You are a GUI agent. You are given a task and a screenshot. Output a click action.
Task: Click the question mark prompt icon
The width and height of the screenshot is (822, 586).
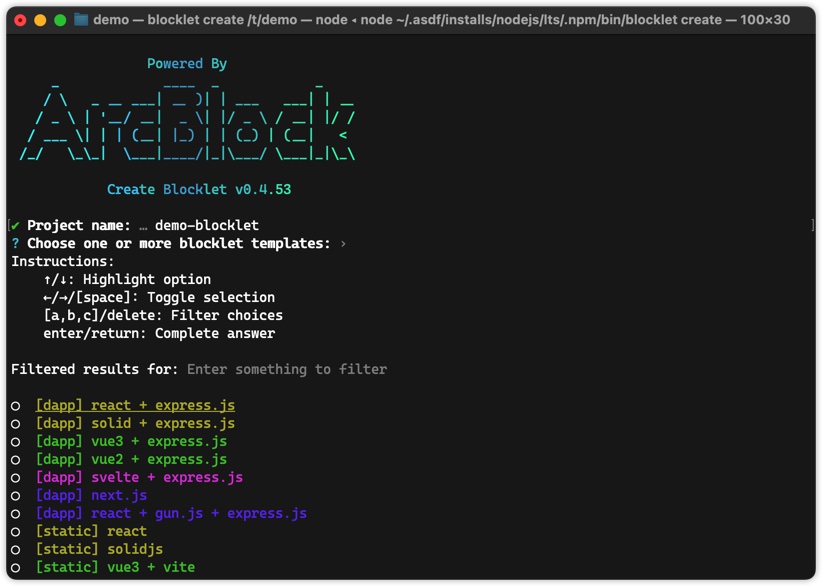[15, 243]
